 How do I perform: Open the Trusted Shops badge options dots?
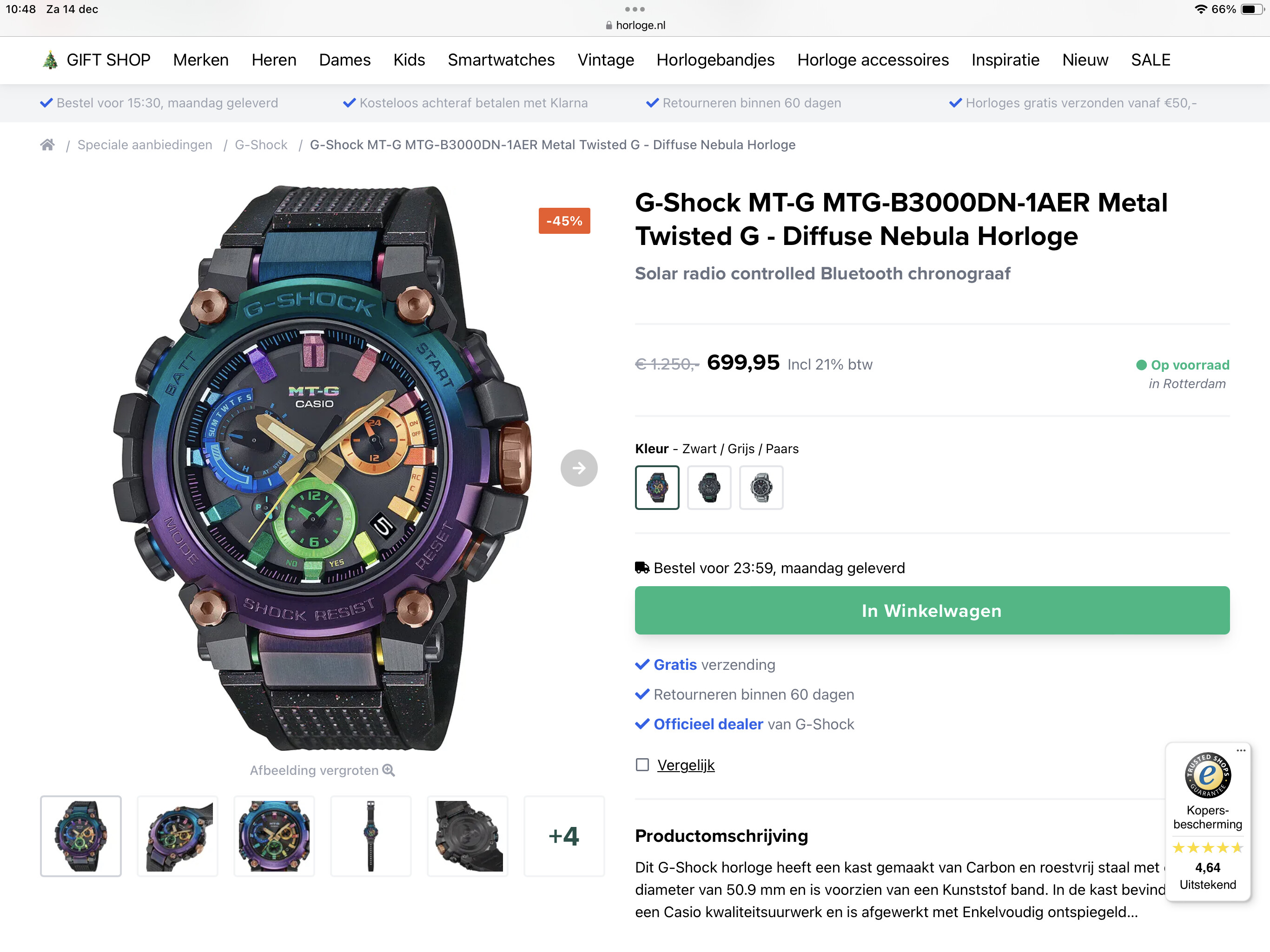1241,750
